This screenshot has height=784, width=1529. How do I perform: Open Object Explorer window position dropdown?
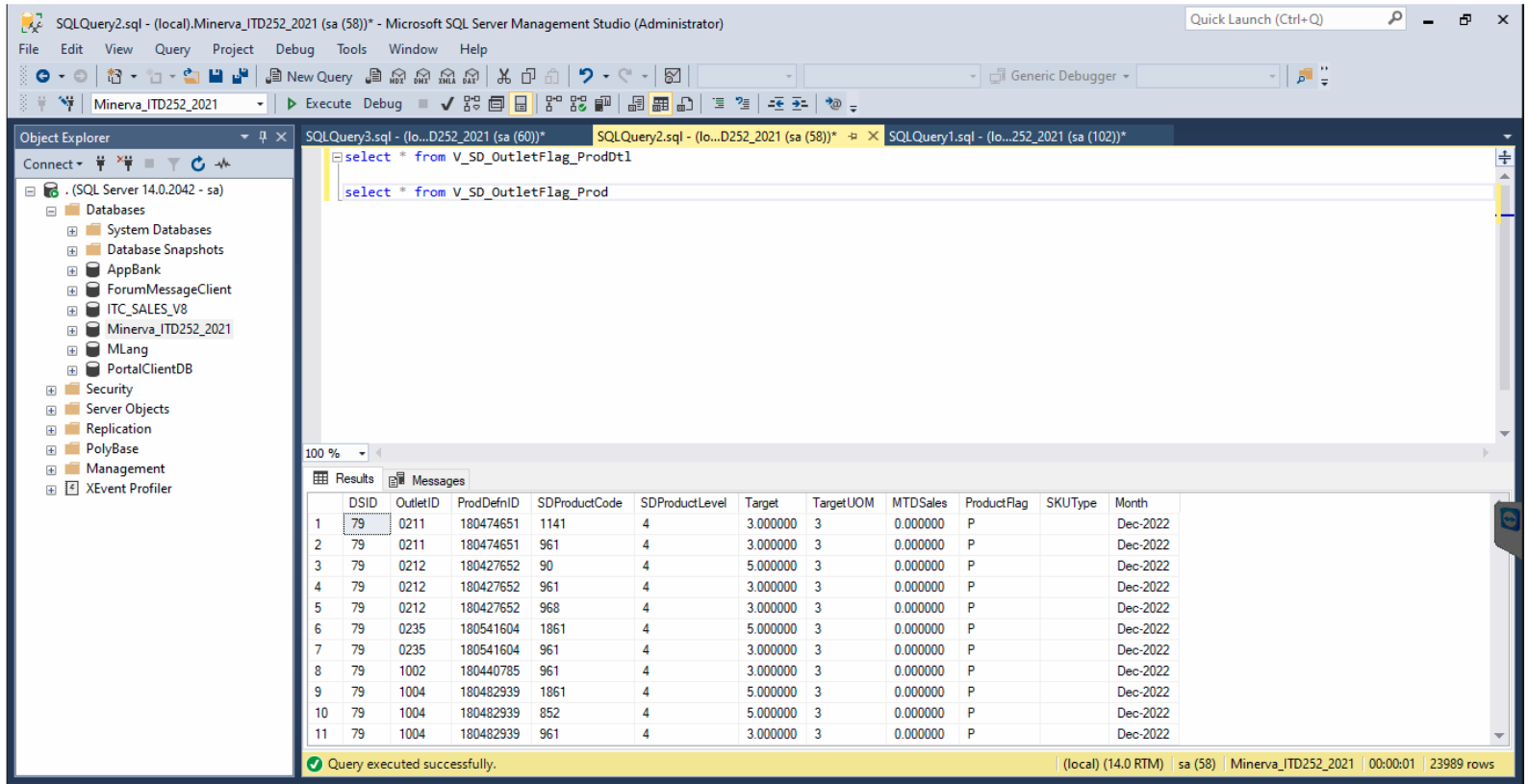(x=244, y=137)
